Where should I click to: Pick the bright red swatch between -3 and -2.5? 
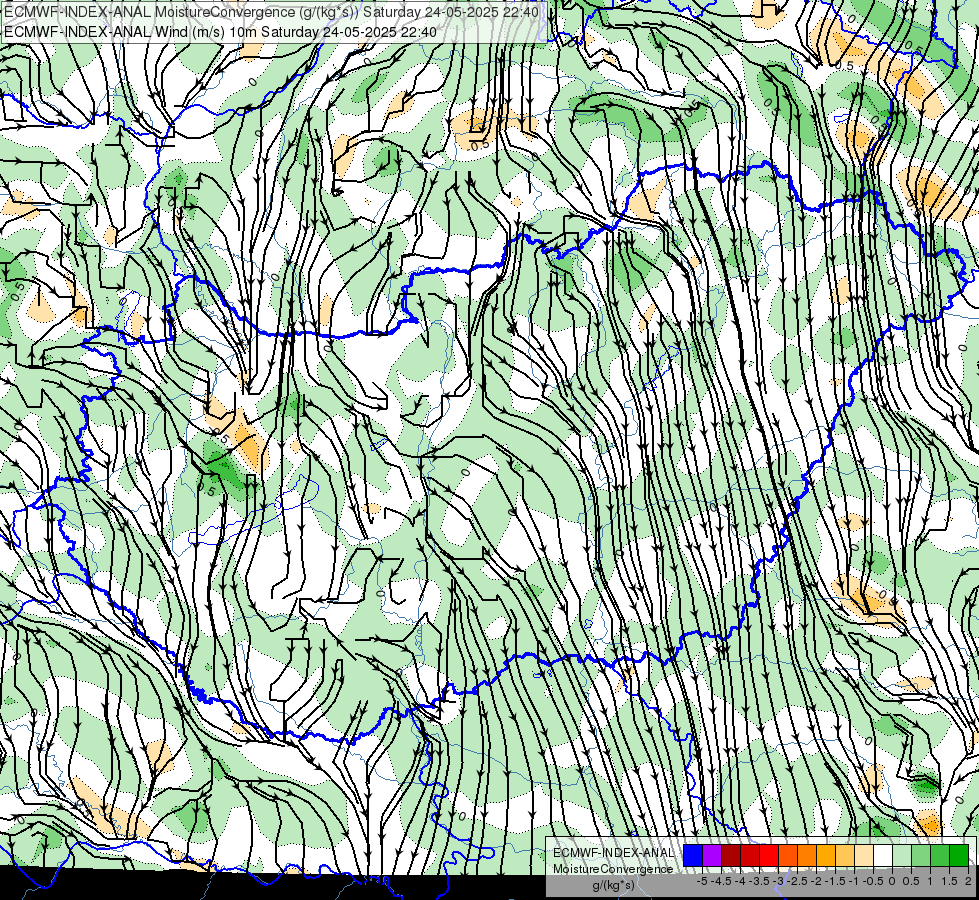(x=769, y=856)
